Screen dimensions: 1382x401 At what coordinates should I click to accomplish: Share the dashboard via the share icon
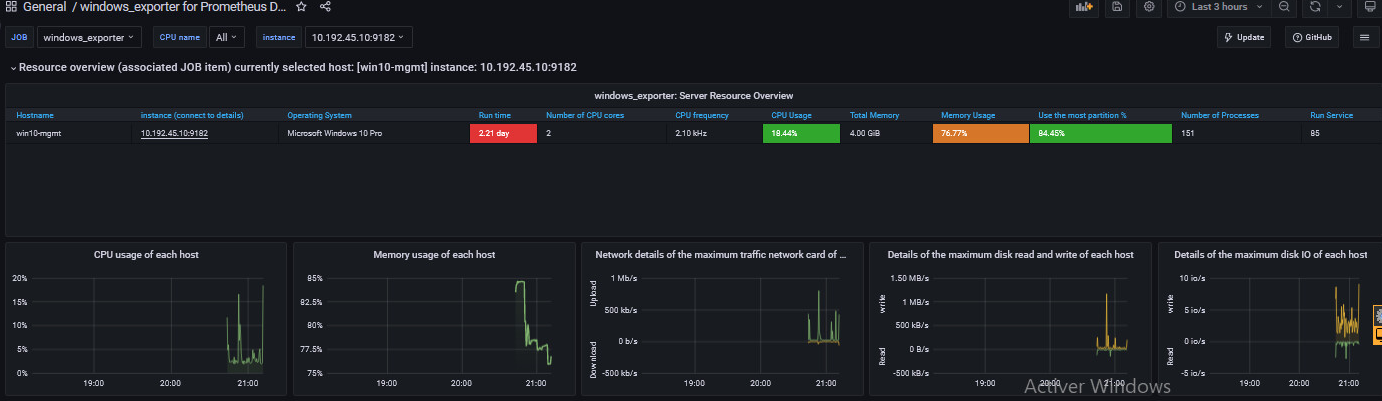tap(325, 7)
